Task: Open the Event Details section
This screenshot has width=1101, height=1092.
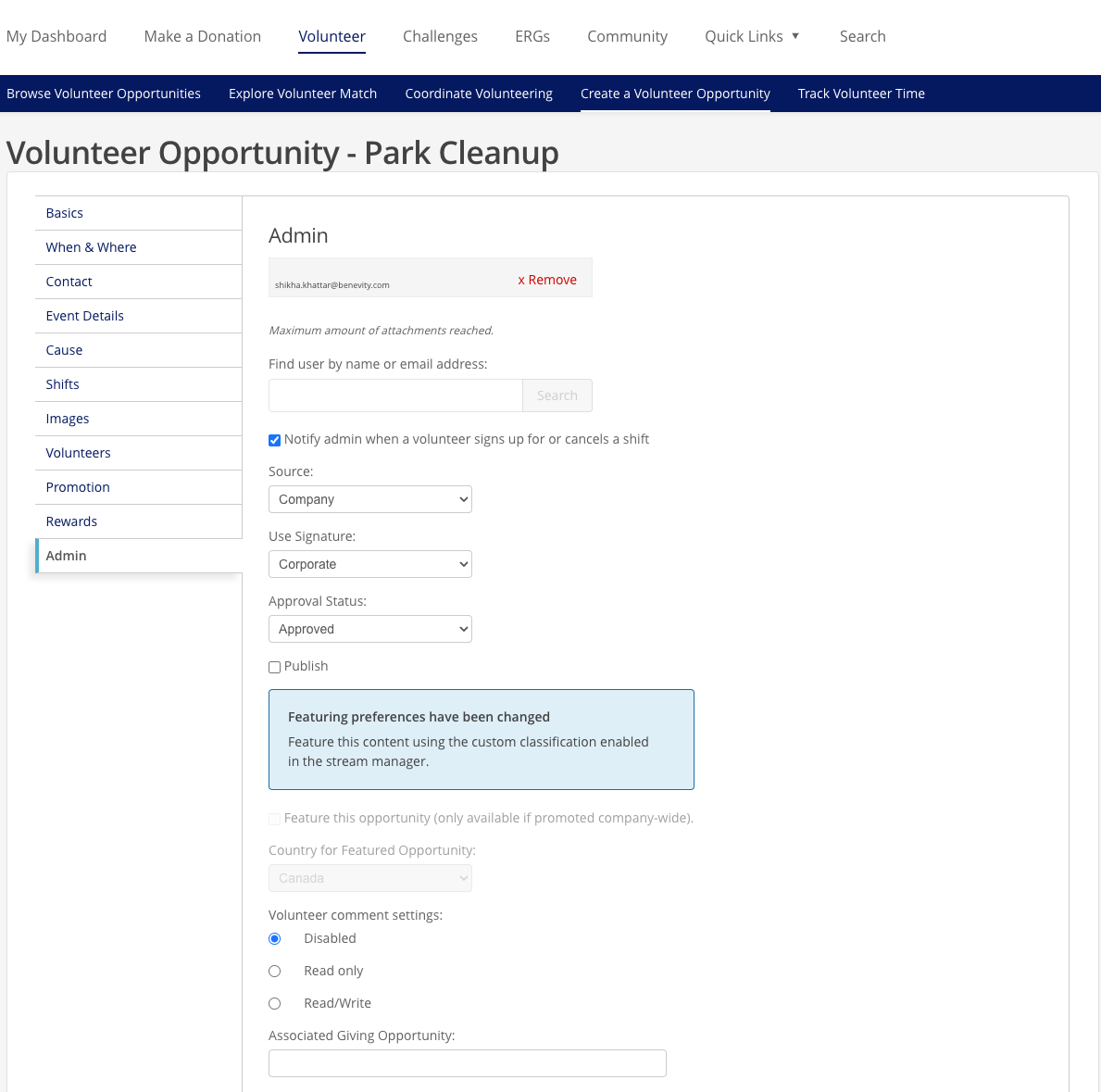Action: point(138,316)
